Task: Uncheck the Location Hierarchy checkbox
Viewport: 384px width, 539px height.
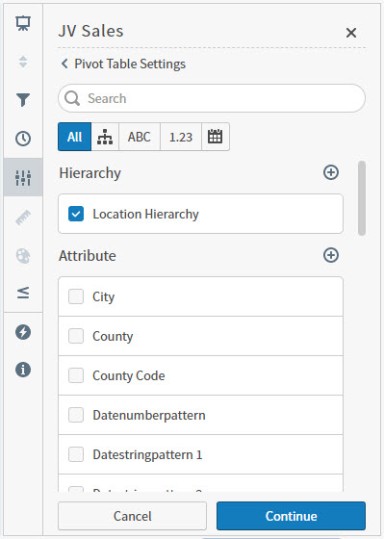Action: (x=76, y=214)
